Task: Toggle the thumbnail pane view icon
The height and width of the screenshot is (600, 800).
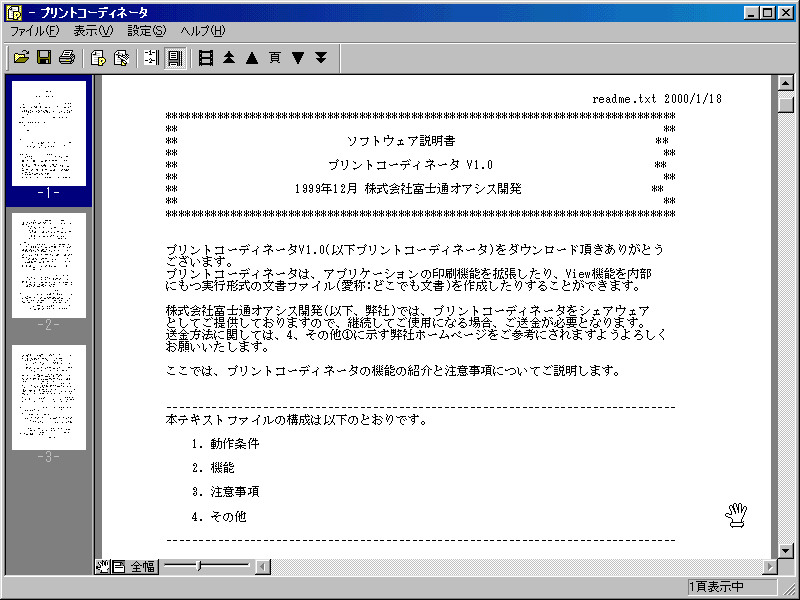Action: pos(175,58)
